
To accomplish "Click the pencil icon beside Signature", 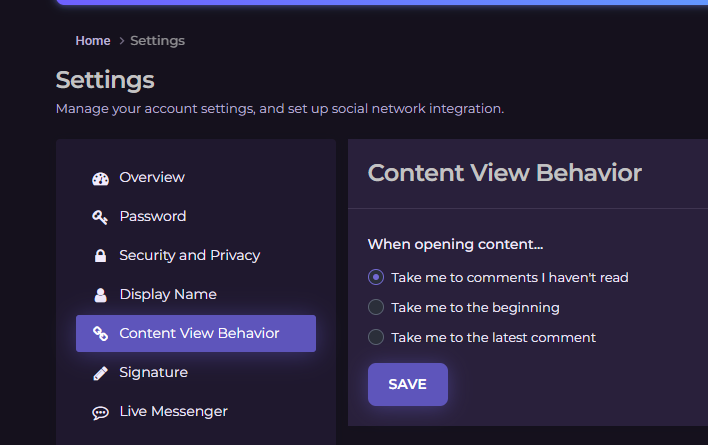I will click(x=100, y=373).
